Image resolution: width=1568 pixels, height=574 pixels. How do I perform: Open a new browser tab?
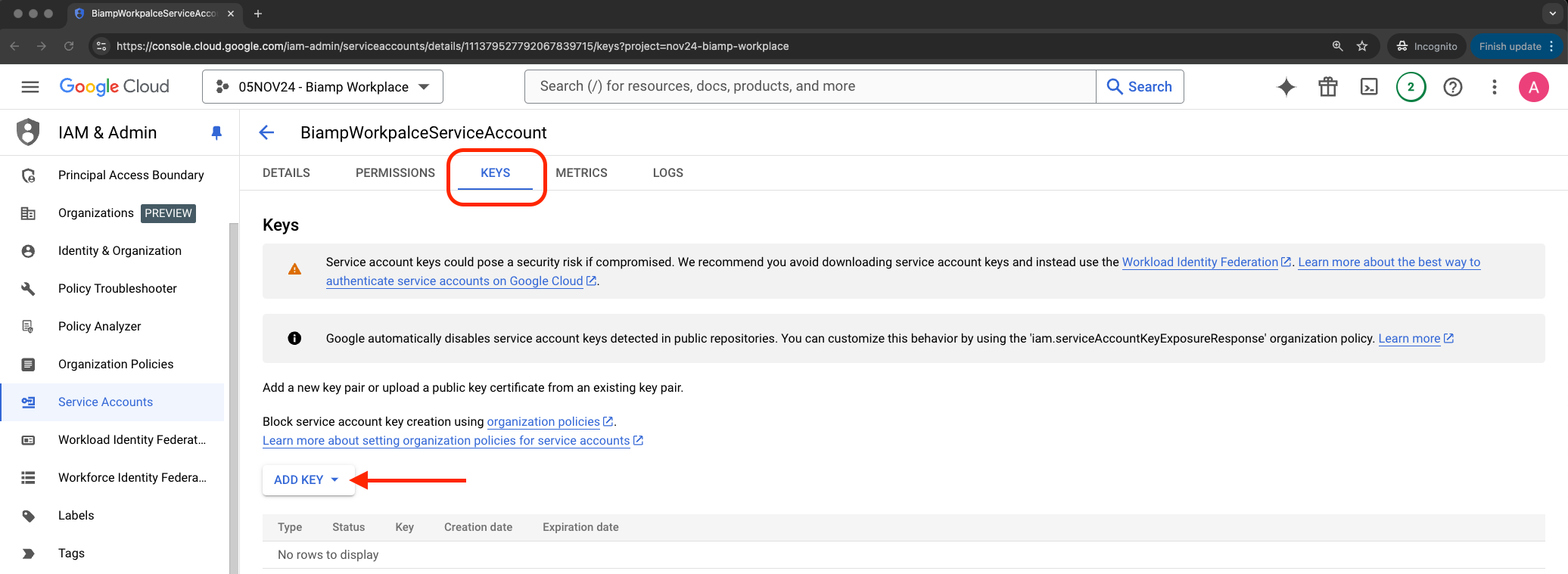258,14
